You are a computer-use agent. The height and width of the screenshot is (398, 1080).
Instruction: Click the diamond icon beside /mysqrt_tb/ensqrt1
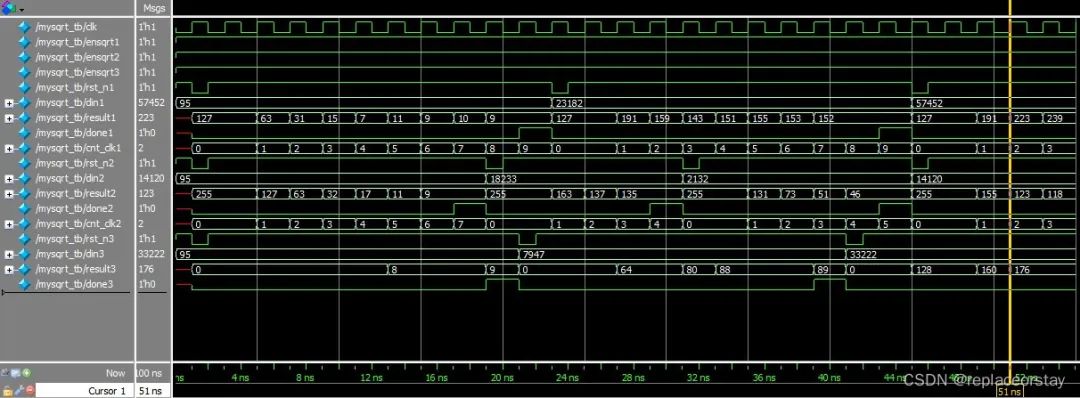25,42
